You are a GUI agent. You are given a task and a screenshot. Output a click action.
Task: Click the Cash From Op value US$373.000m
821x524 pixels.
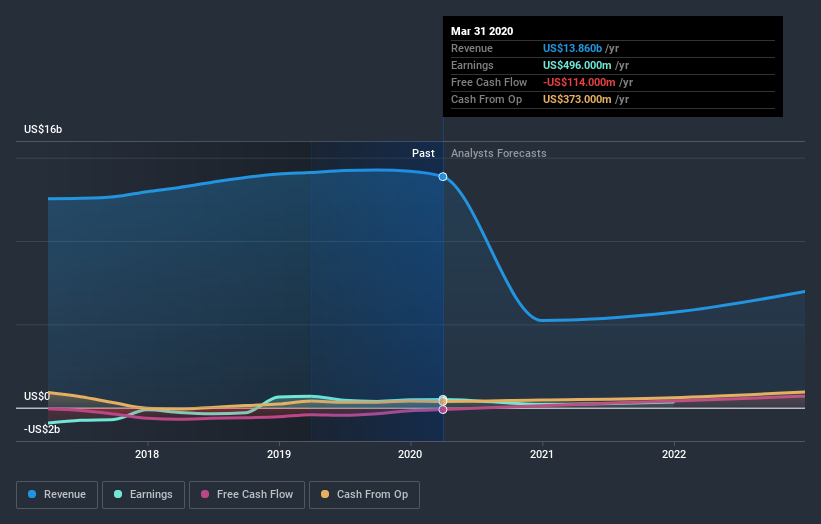coord(577,99)
